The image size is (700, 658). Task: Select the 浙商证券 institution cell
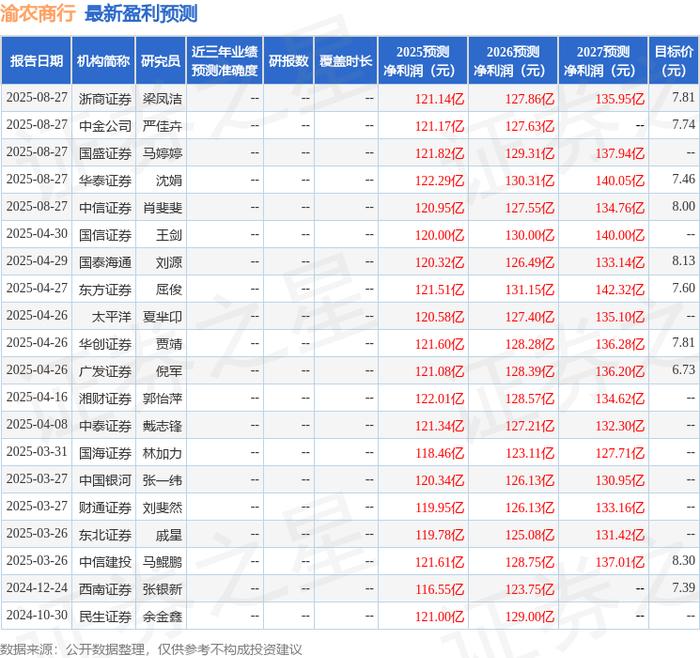point(105,99)
